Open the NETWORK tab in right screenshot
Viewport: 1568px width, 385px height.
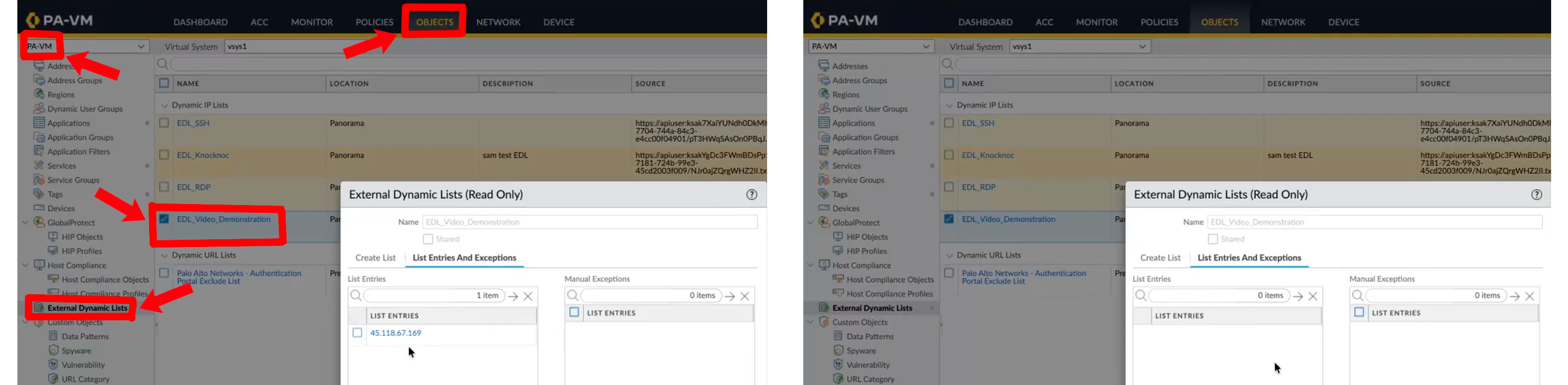1282,22
